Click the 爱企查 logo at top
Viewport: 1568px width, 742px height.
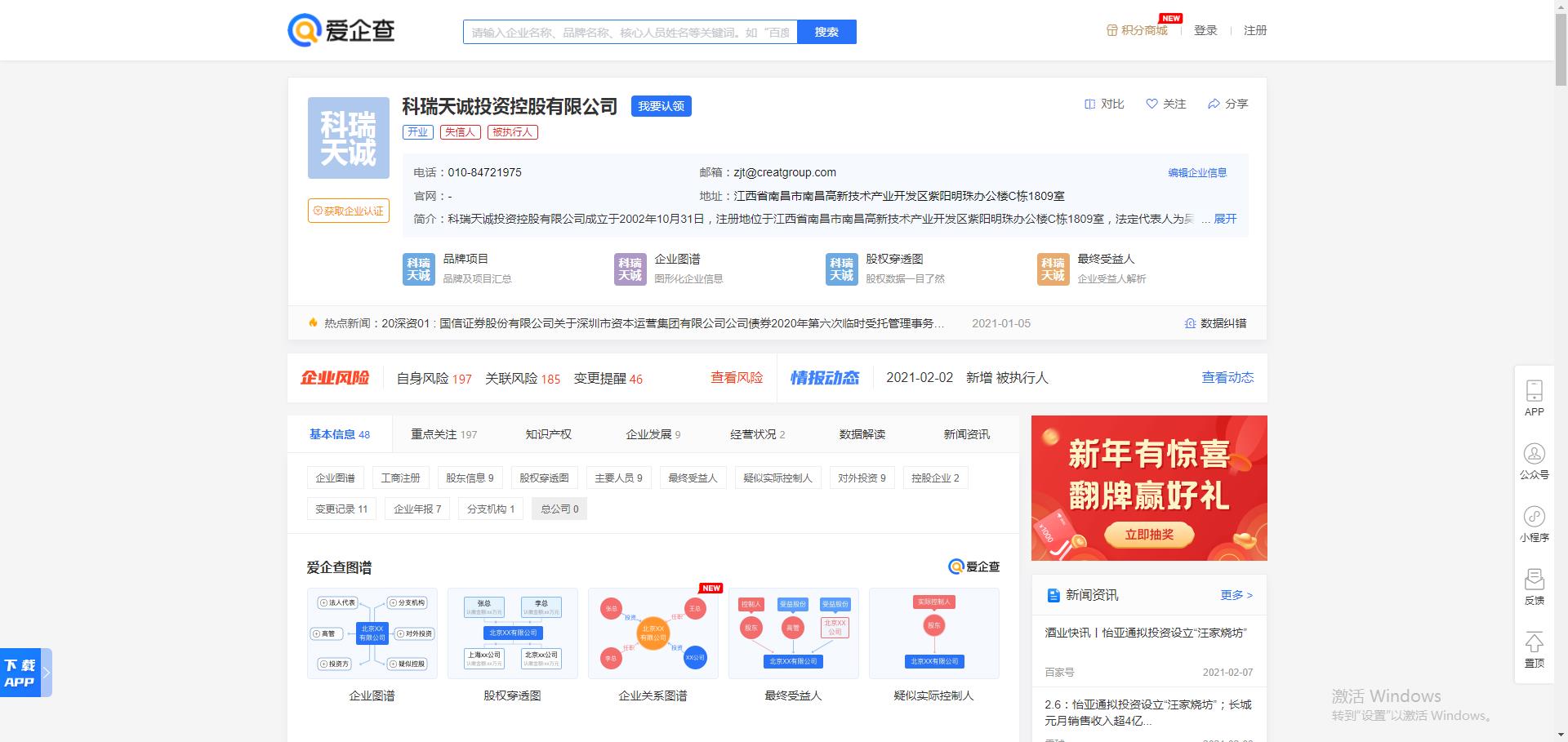341,30
